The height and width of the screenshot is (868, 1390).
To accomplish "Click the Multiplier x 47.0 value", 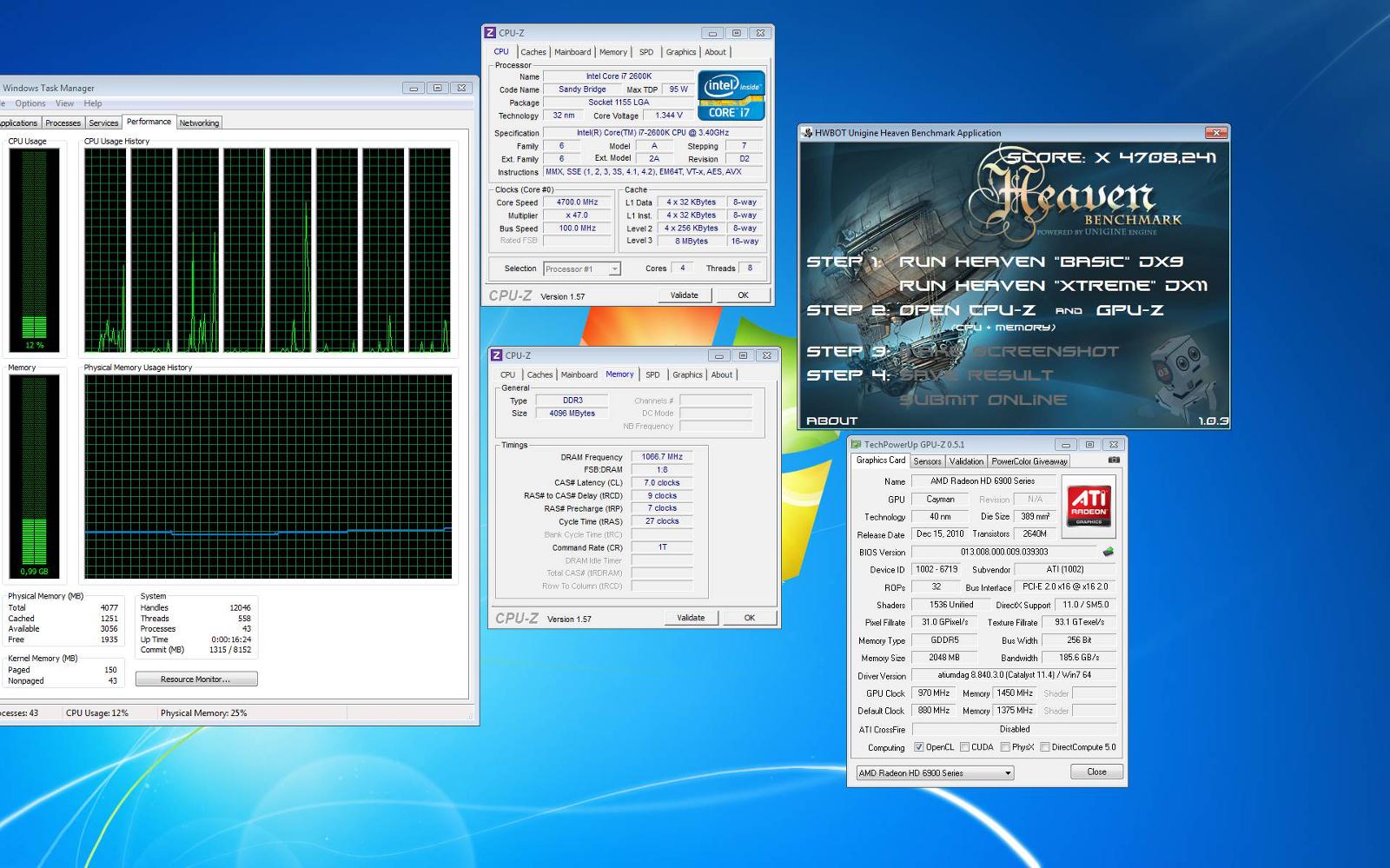I will 578,215.
